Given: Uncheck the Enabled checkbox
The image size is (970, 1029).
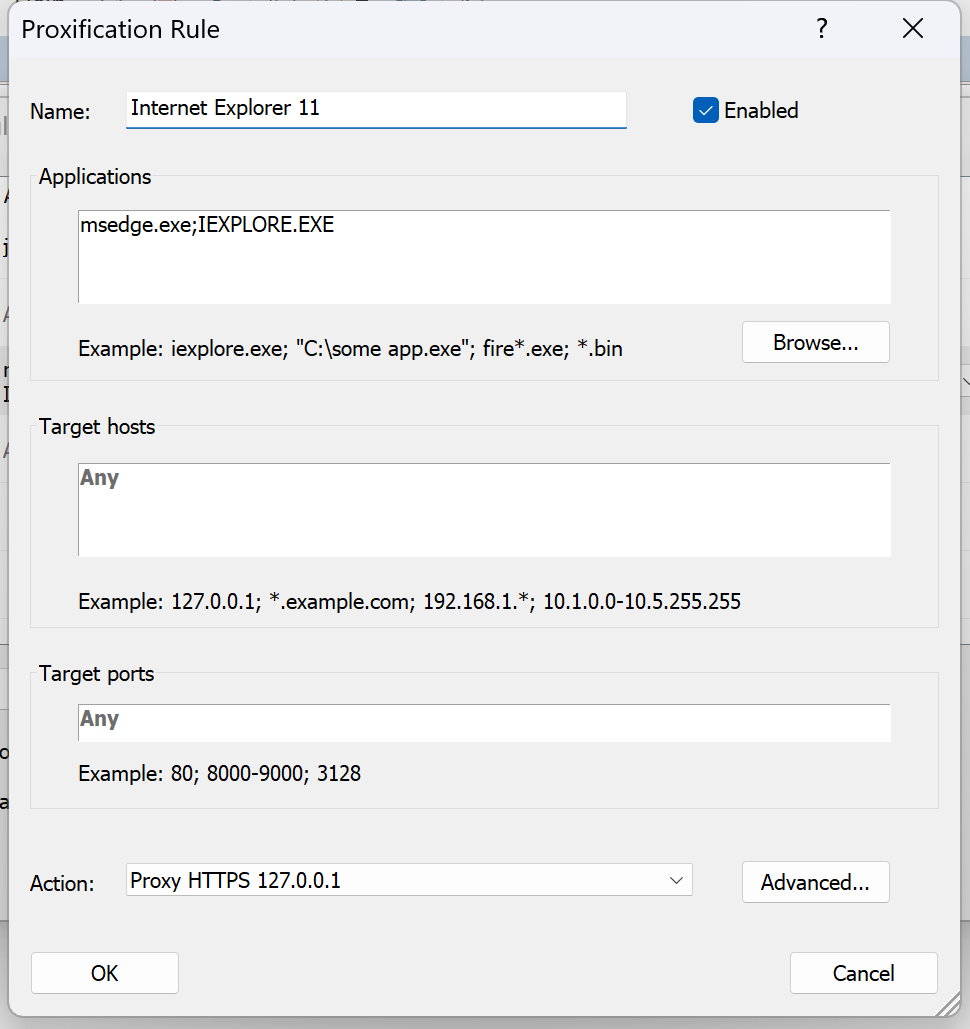Looking at the screenshot, I should 706,110.
